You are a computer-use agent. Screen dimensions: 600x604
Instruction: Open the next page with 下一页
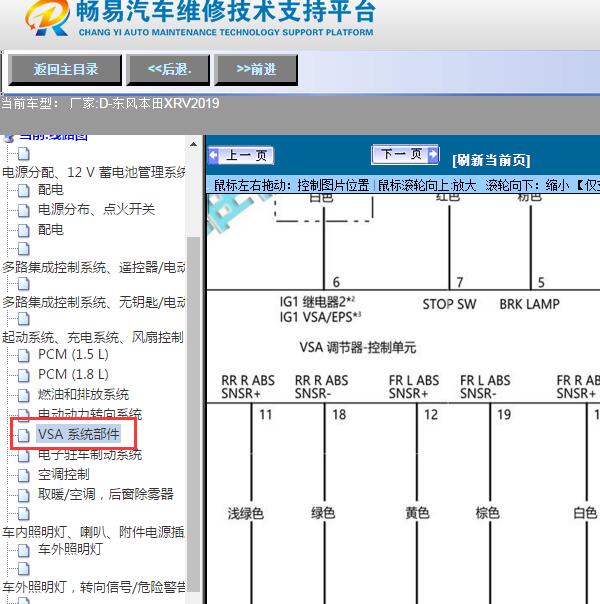coord(405,154)
